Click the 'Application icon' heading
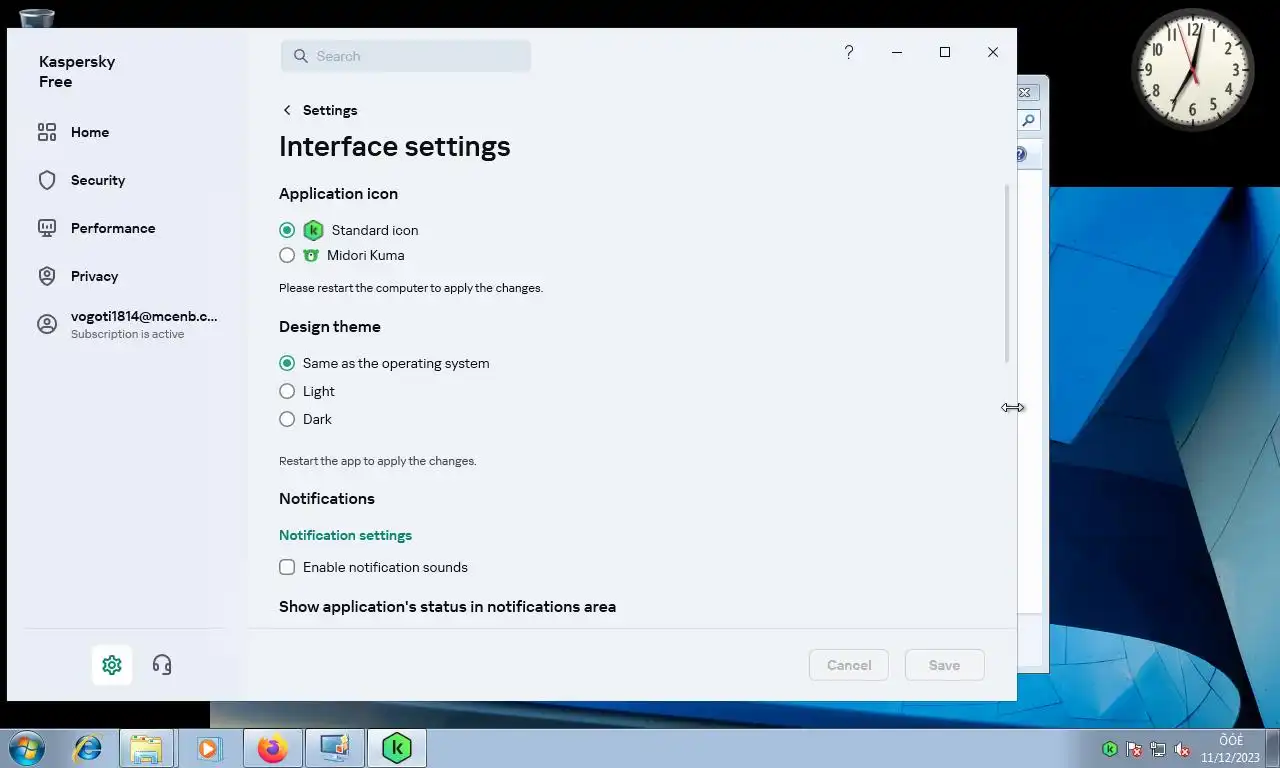 pos(338,194)
